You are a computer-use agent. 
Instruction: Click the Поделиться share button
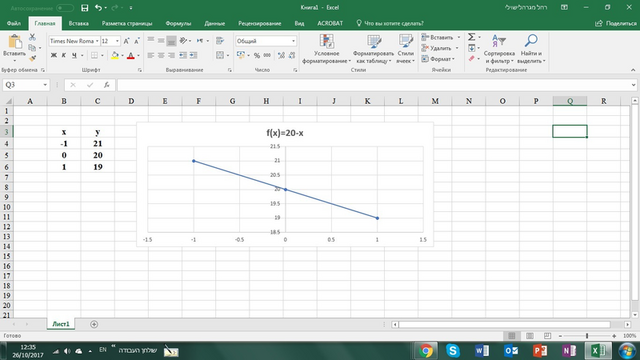point(616,23)
